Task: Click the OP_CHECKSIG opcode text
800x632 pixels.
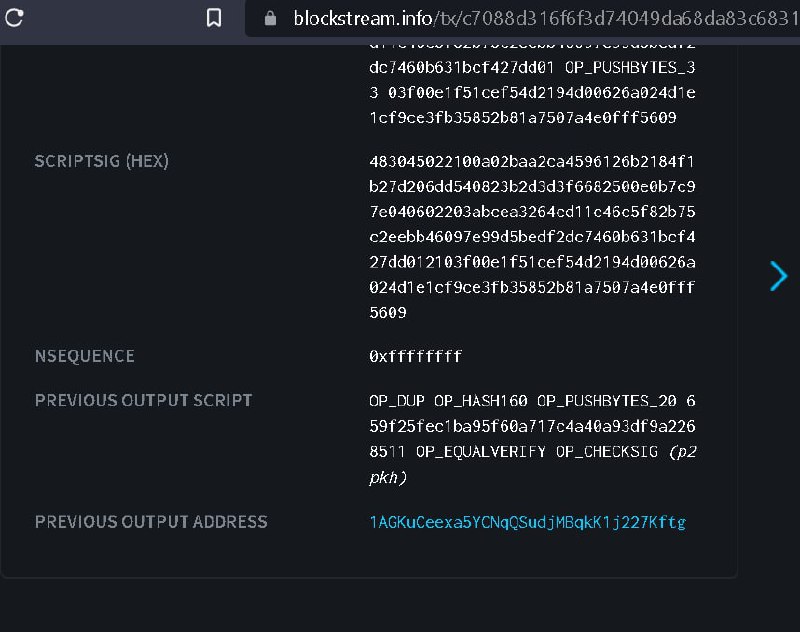Action: (x=607, y=451)
